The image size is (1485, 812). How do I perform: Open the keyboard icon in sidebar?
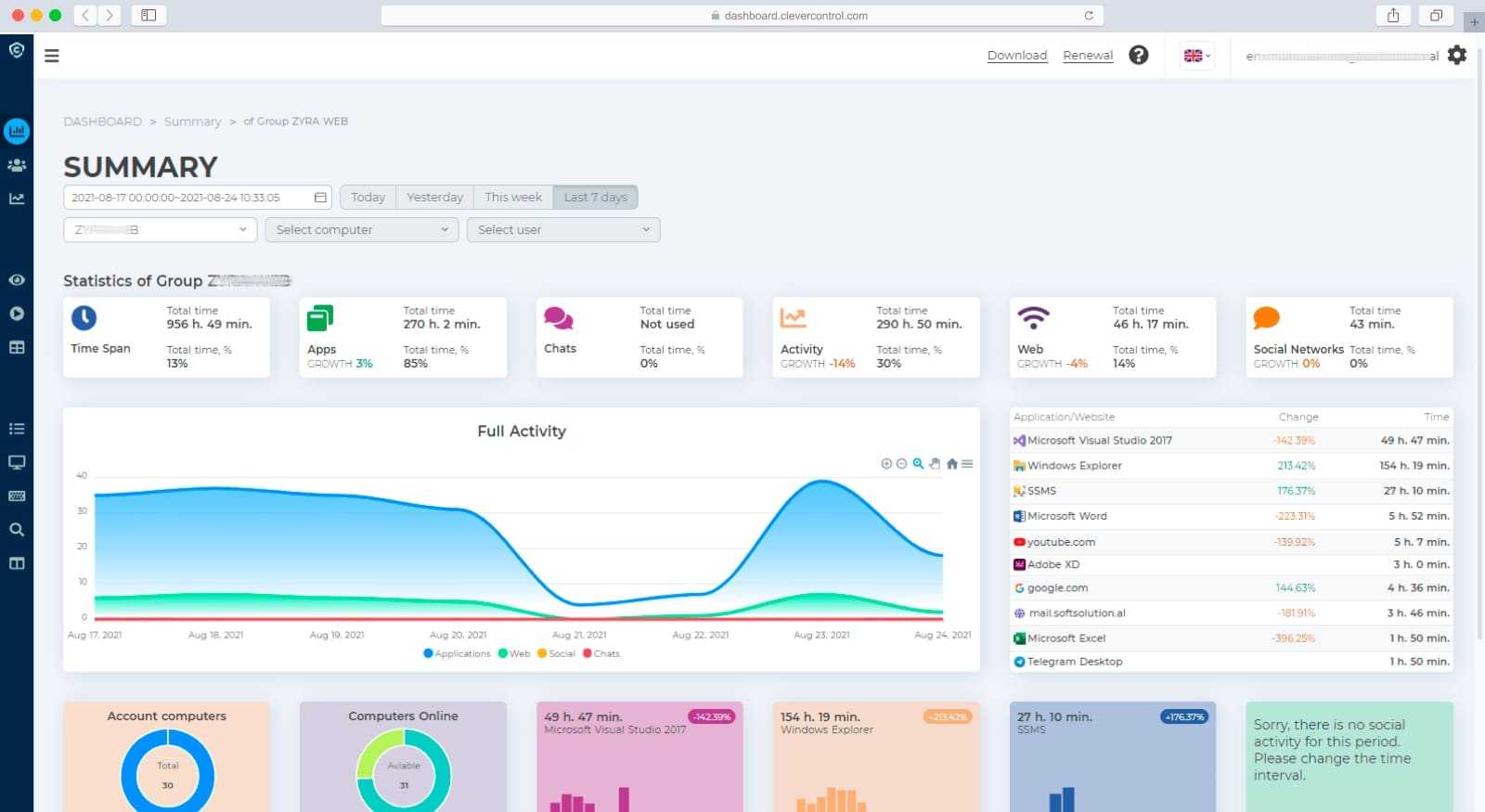(x=17, y=496)
